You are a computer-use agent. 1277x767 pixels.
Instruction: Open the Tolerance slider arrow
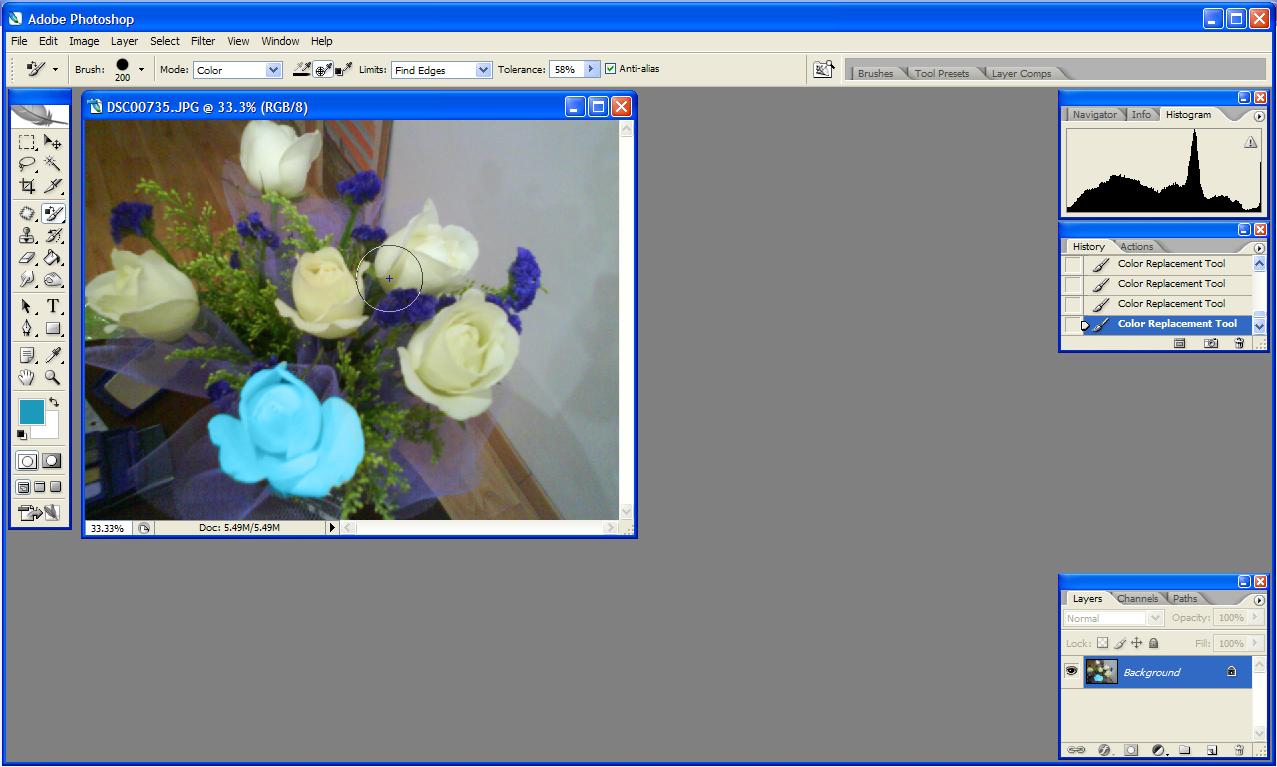click(x=591, y=69)
